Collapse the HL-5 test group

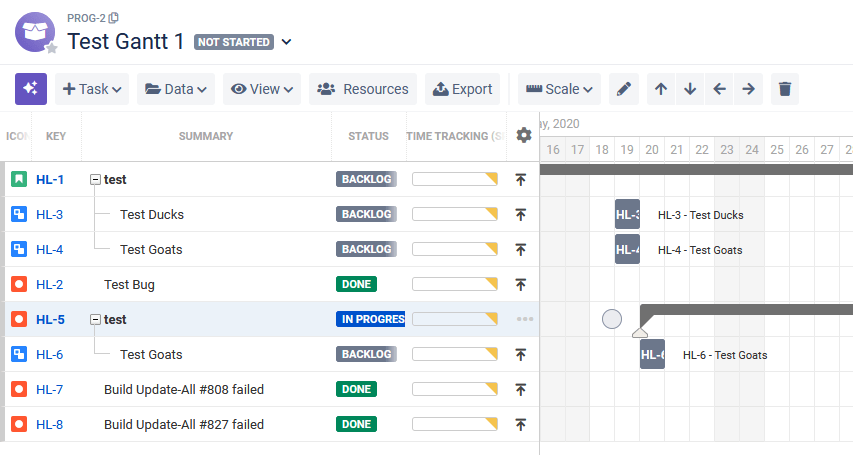pos(96,320)
